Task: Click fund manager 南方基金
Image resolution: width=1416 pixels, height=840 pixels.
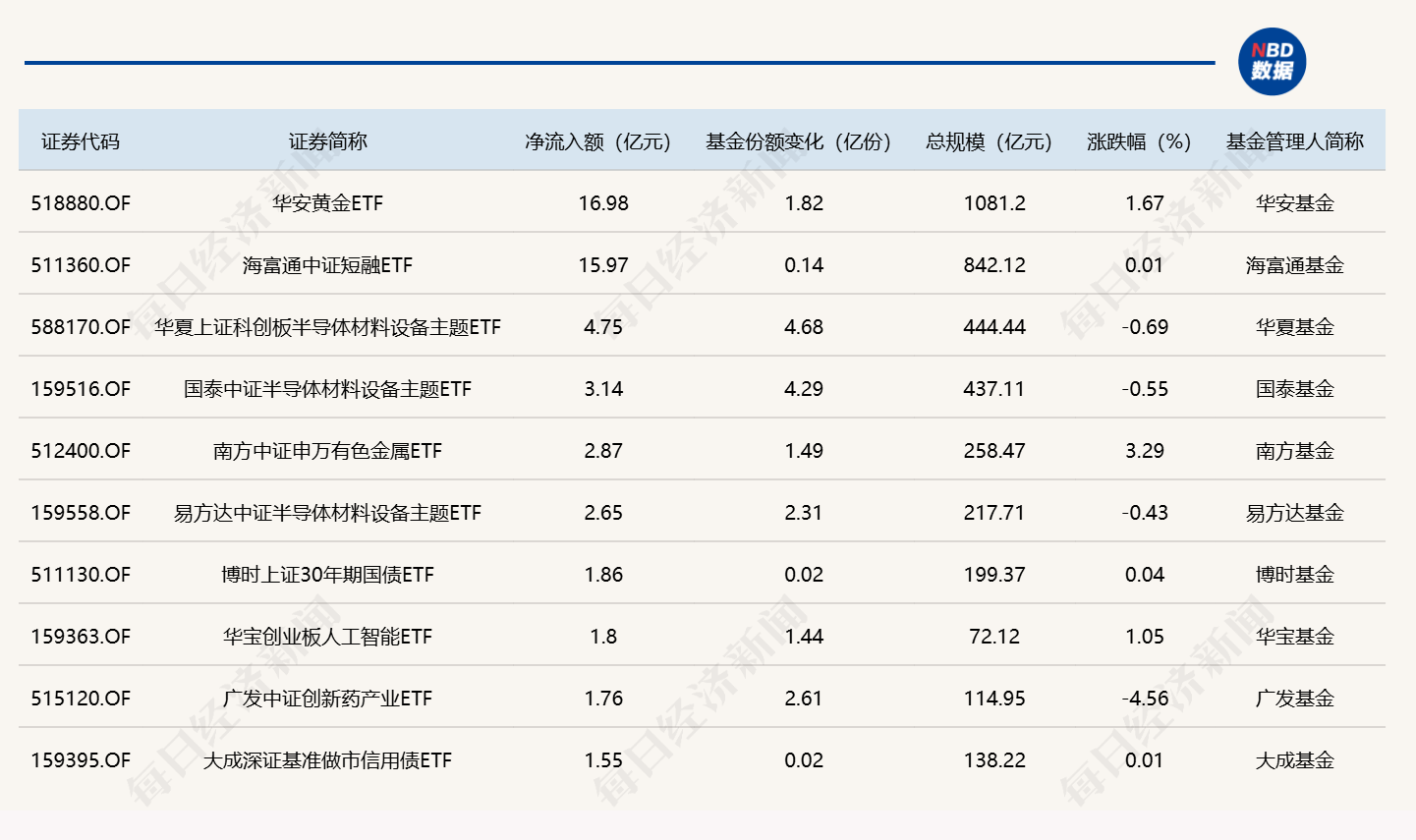Action: [x=1295, y=451]
